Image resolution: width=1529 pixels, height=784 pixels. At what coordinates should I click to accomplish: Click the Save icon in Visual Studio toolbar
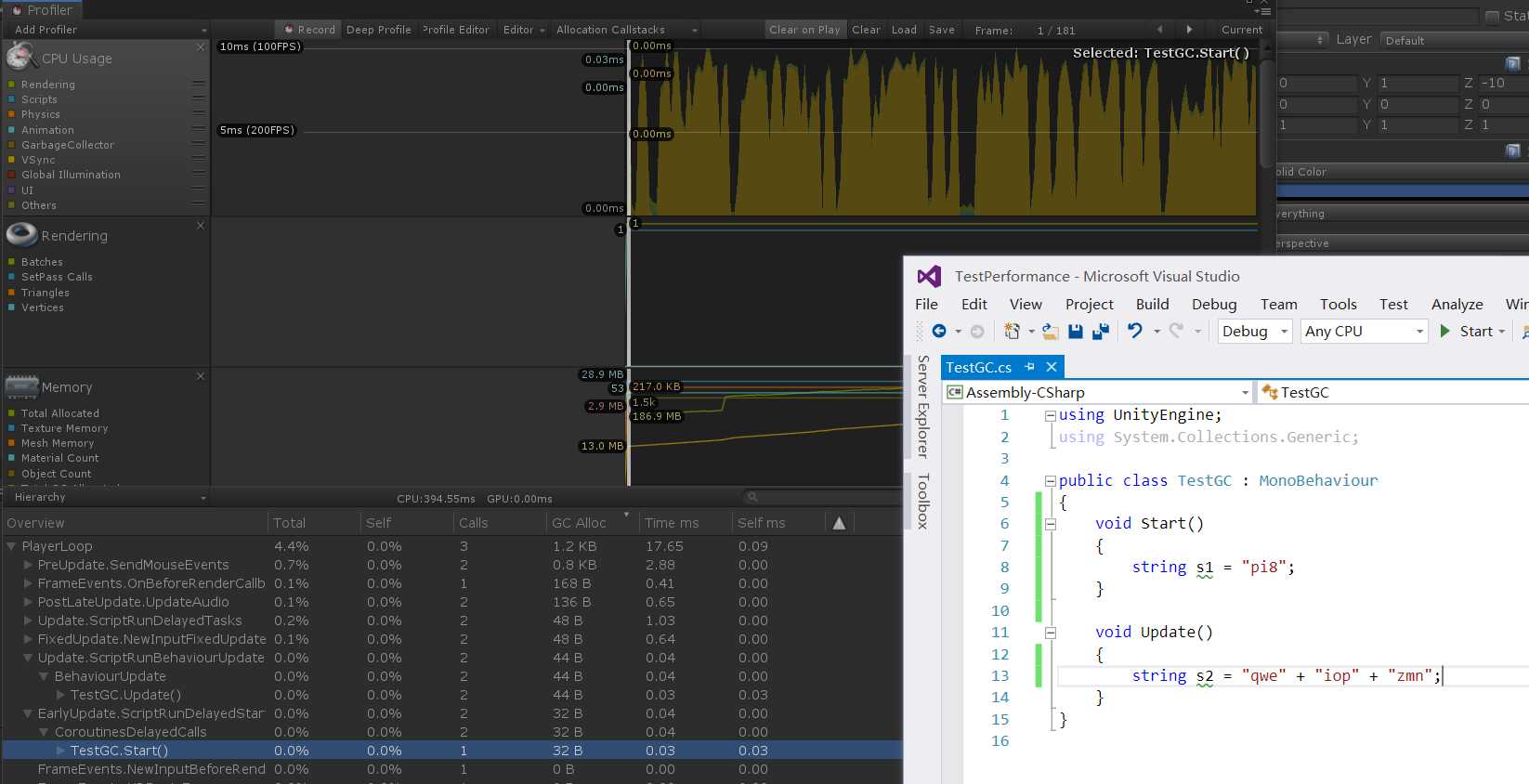[x=1076, y=332]
